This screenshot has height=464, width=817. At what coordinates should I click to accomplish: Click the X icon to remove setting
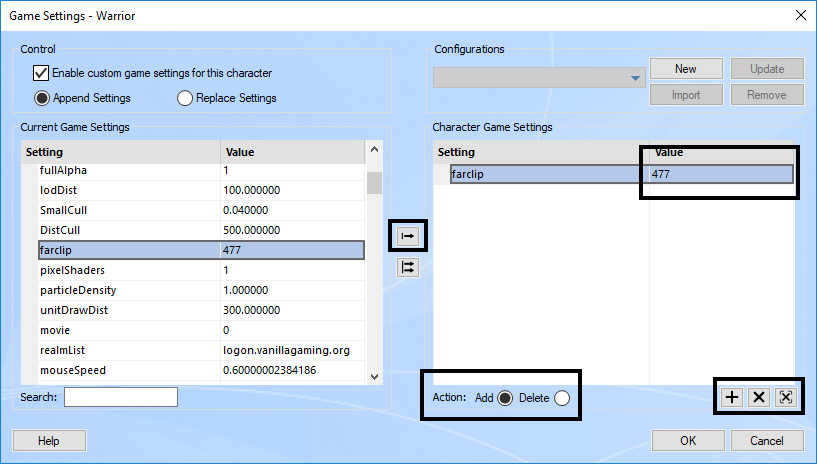click(x=759, y=398)
